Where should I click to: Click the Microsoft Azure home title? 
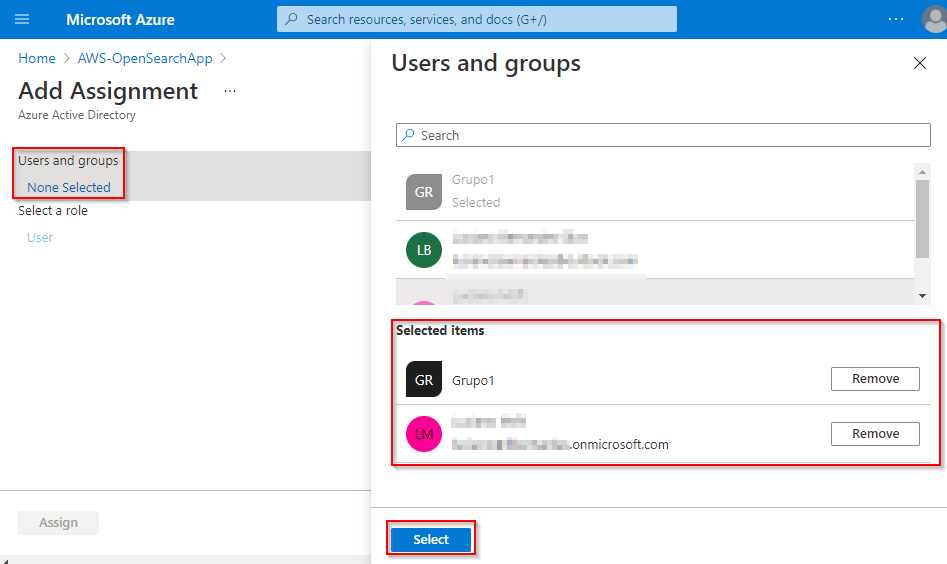(120, 19)
